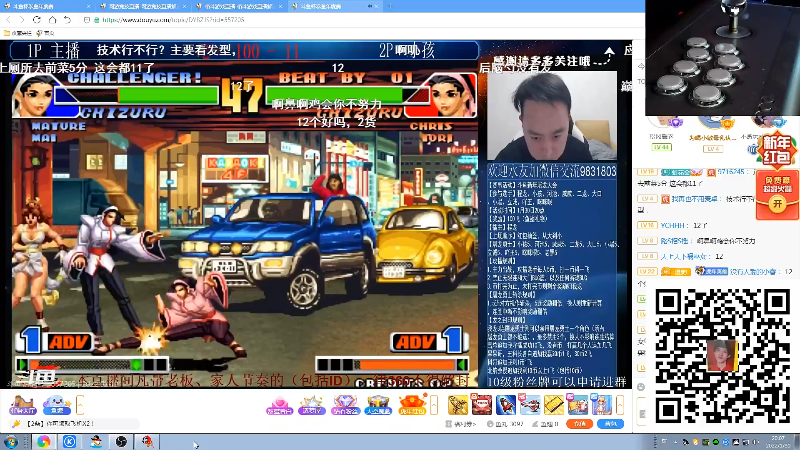The height and width of the screenshot is (450, 800).
Task: Click the system tray clock
Action: tap(778, 442)
